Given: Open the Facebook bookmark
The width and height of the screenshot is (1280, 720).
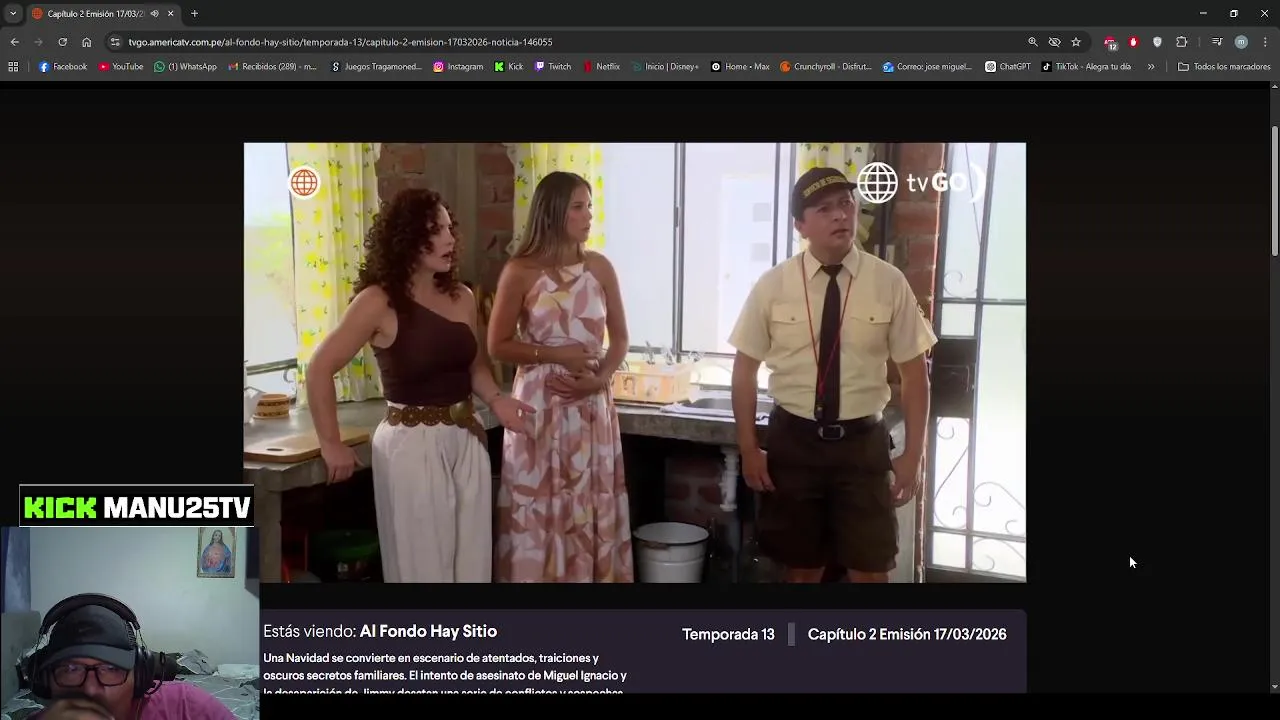Looking at the screenshot, I should pyautogui.click(x=62, y=67).
